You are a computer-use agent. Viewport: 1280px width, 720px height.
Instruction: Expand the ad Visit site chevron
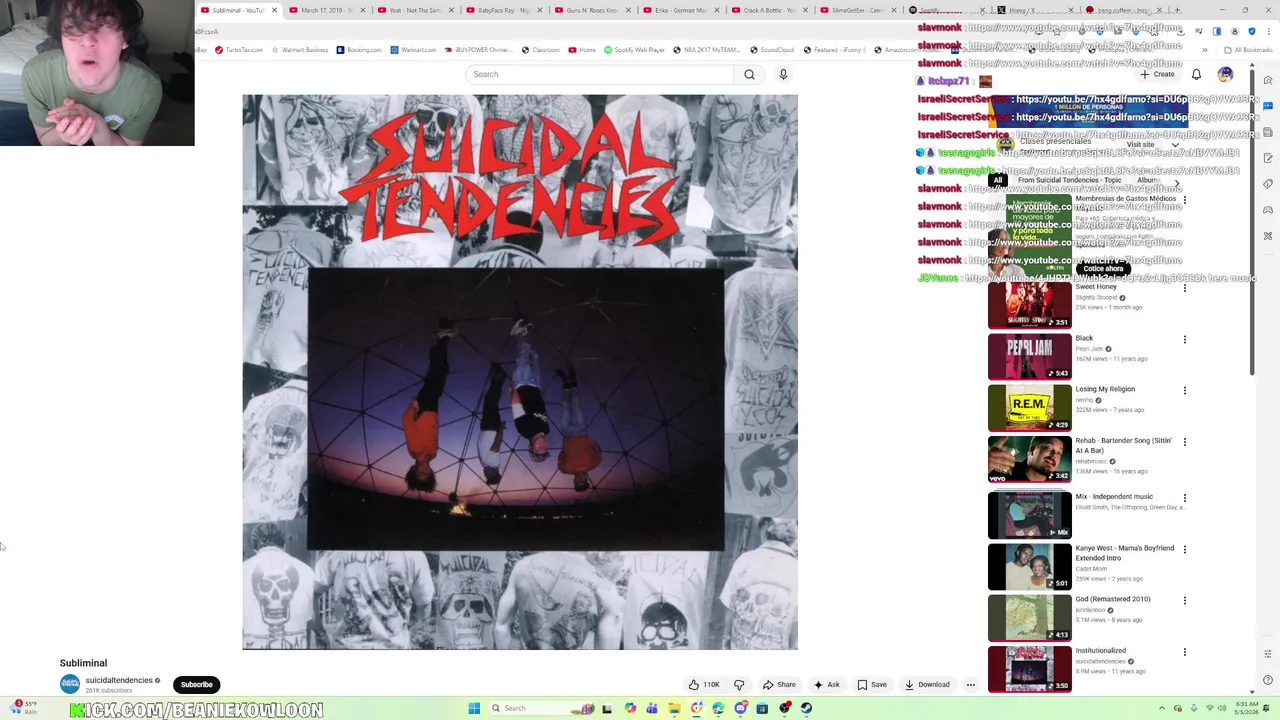[x=1175, y=145]
